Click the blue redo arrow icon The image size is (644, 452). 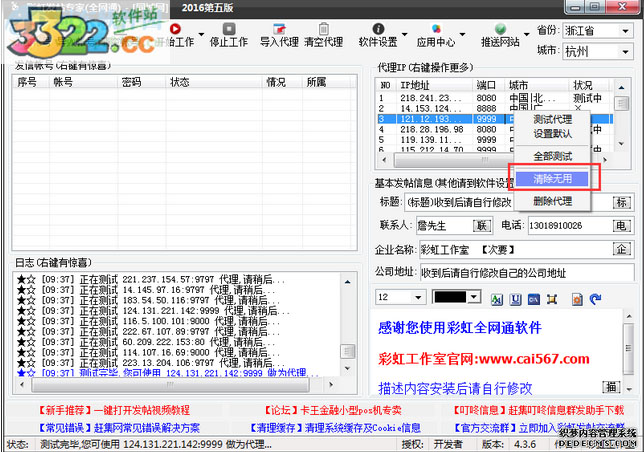tap(596, 299)
